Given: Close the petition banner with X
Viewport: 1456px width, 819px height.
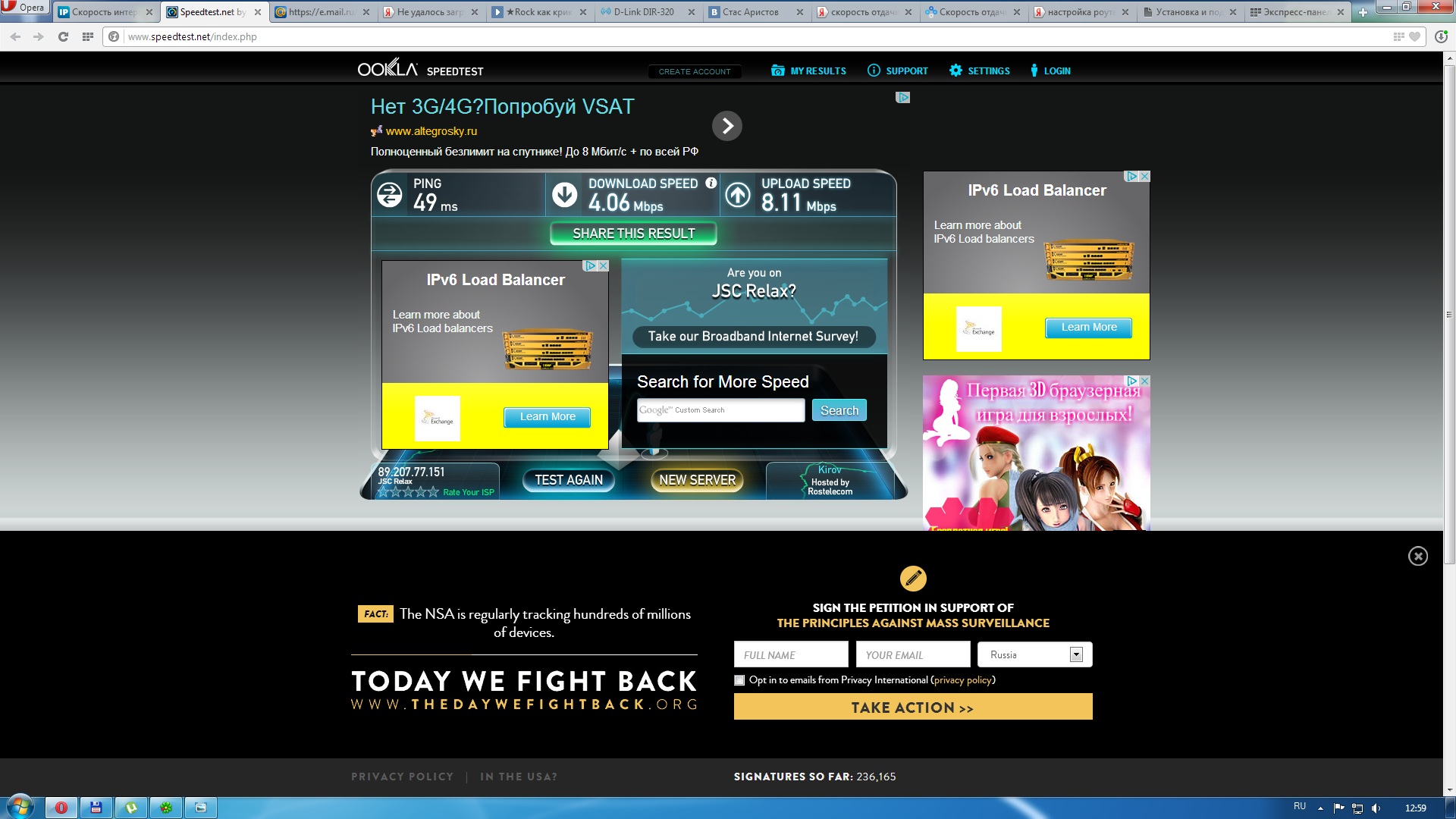Looking at the screenshot, I should click(x=1417, y=556).
